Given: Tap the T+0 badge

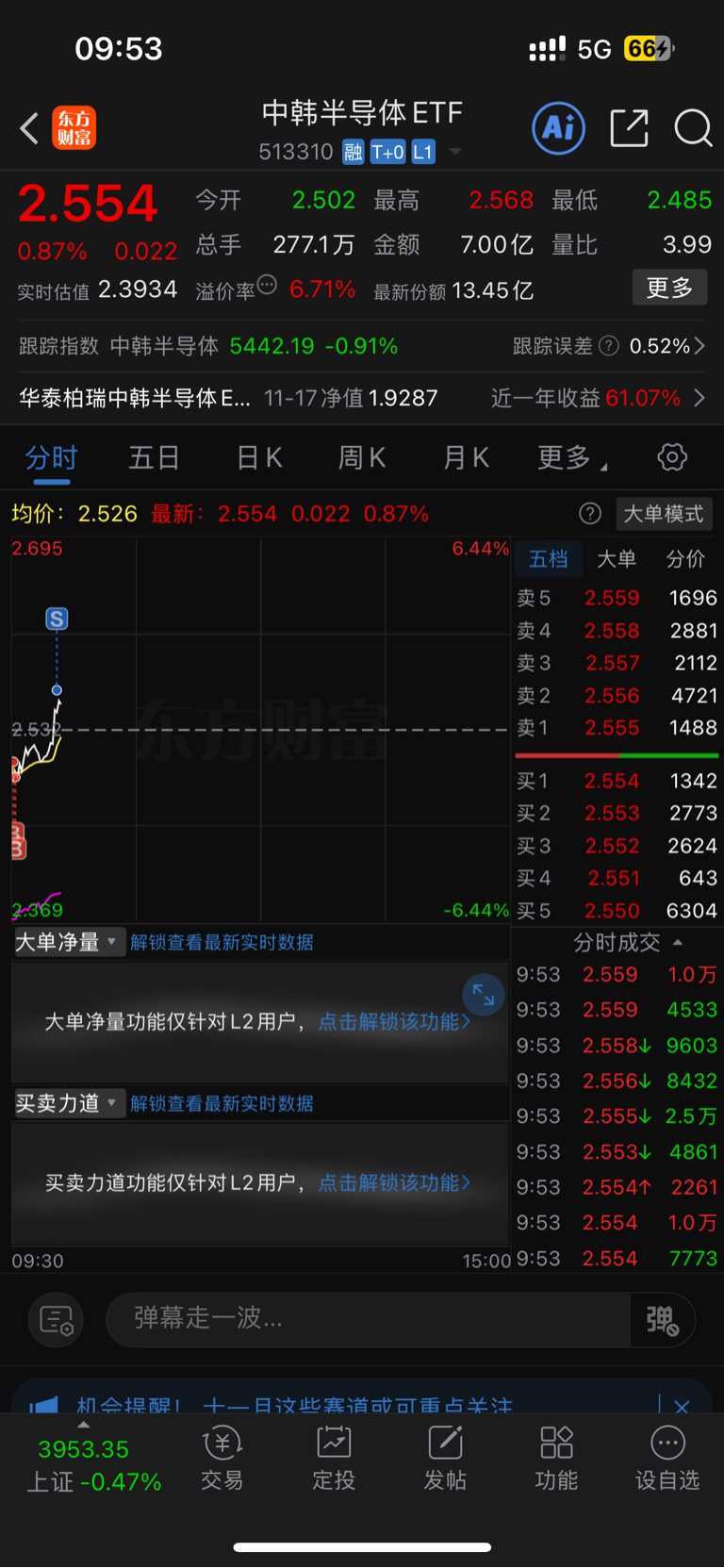Looking at the screenshot, I should pyautogui.click(x=387, y=152).
